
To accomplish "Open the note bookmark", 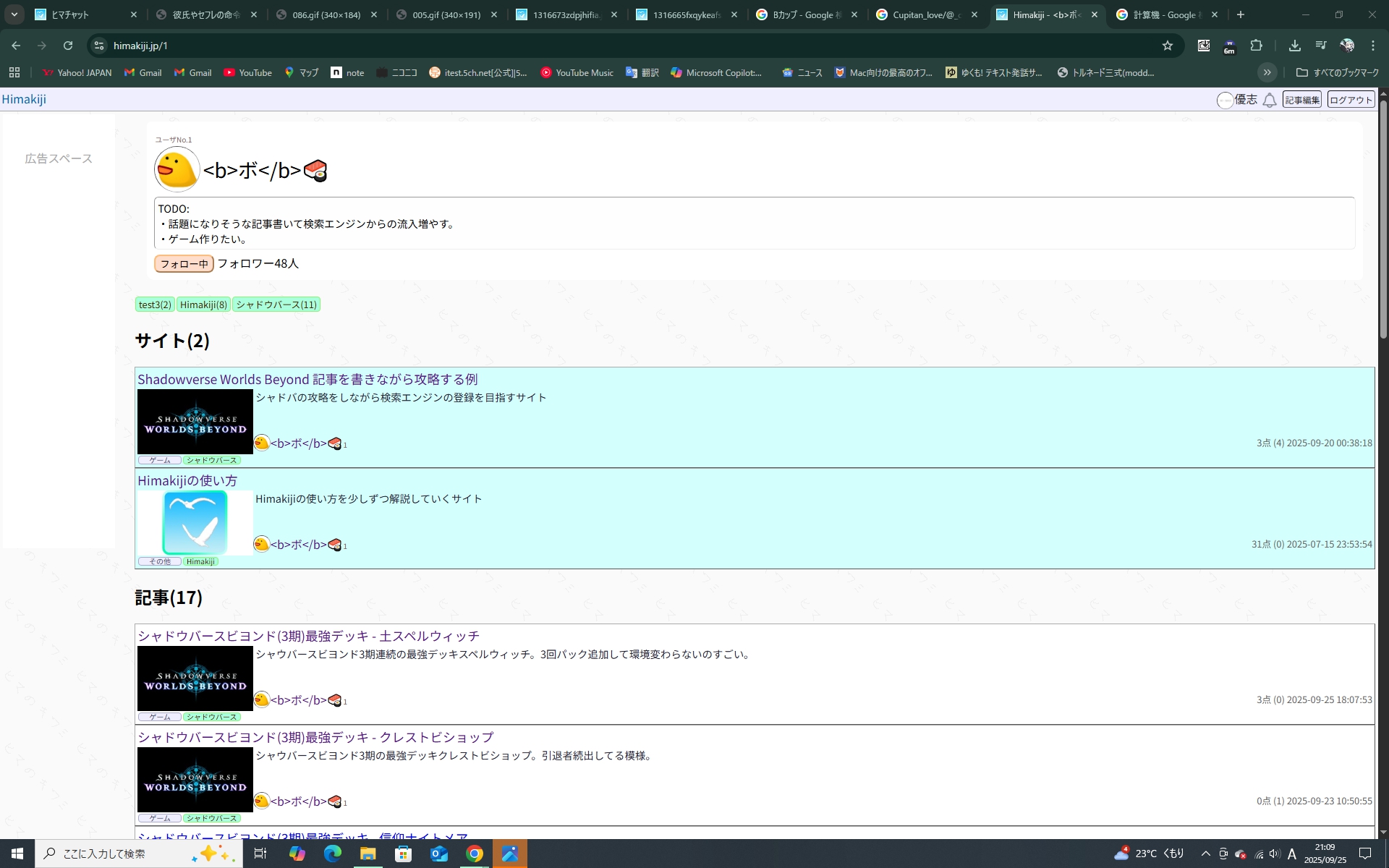I will pyautogui.click(x=347, y=72).
